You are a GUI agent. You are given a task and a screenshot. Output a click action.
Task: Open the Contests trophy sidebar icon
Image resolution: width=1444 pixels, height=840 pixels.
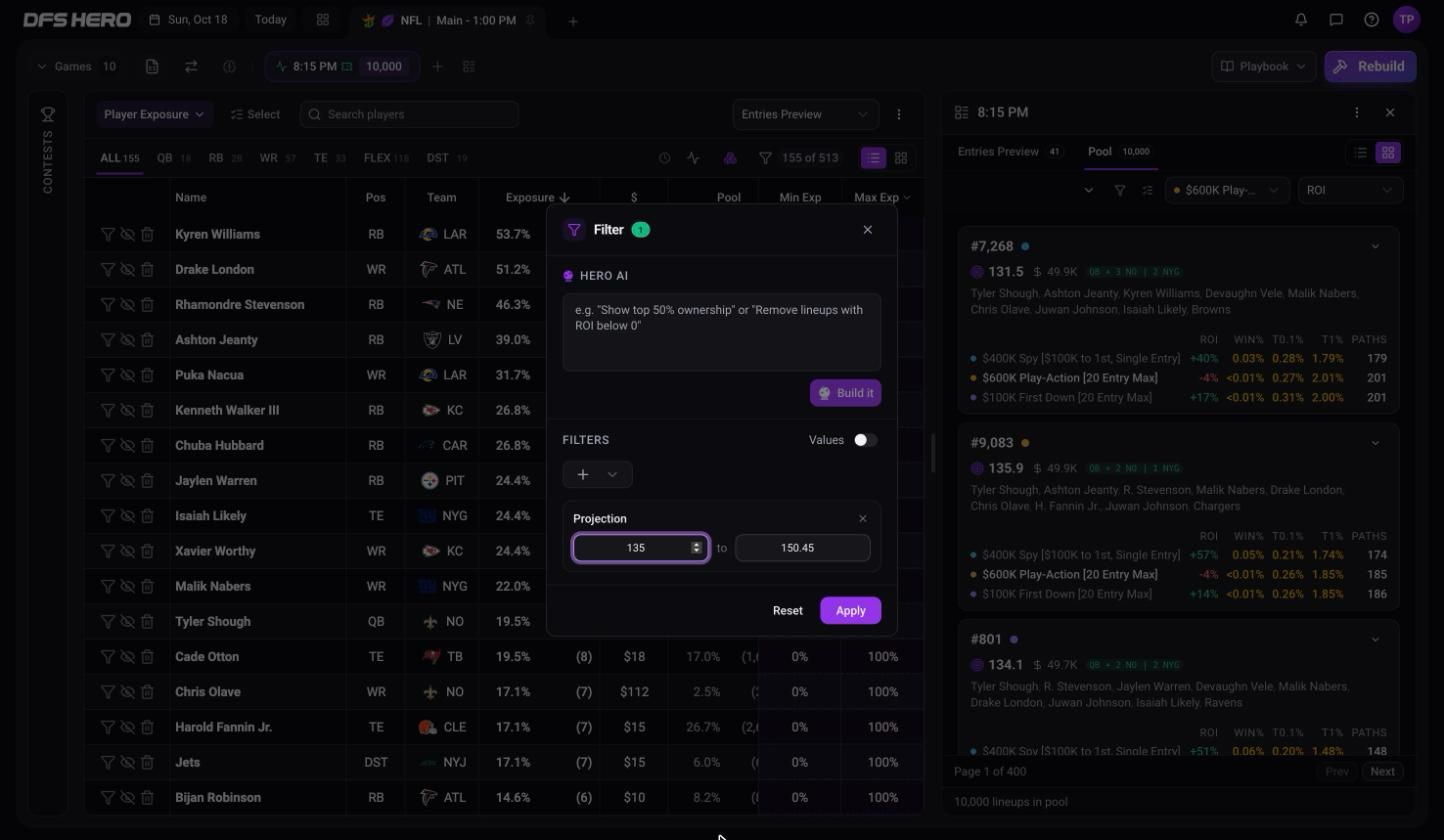tap(47, 114)
